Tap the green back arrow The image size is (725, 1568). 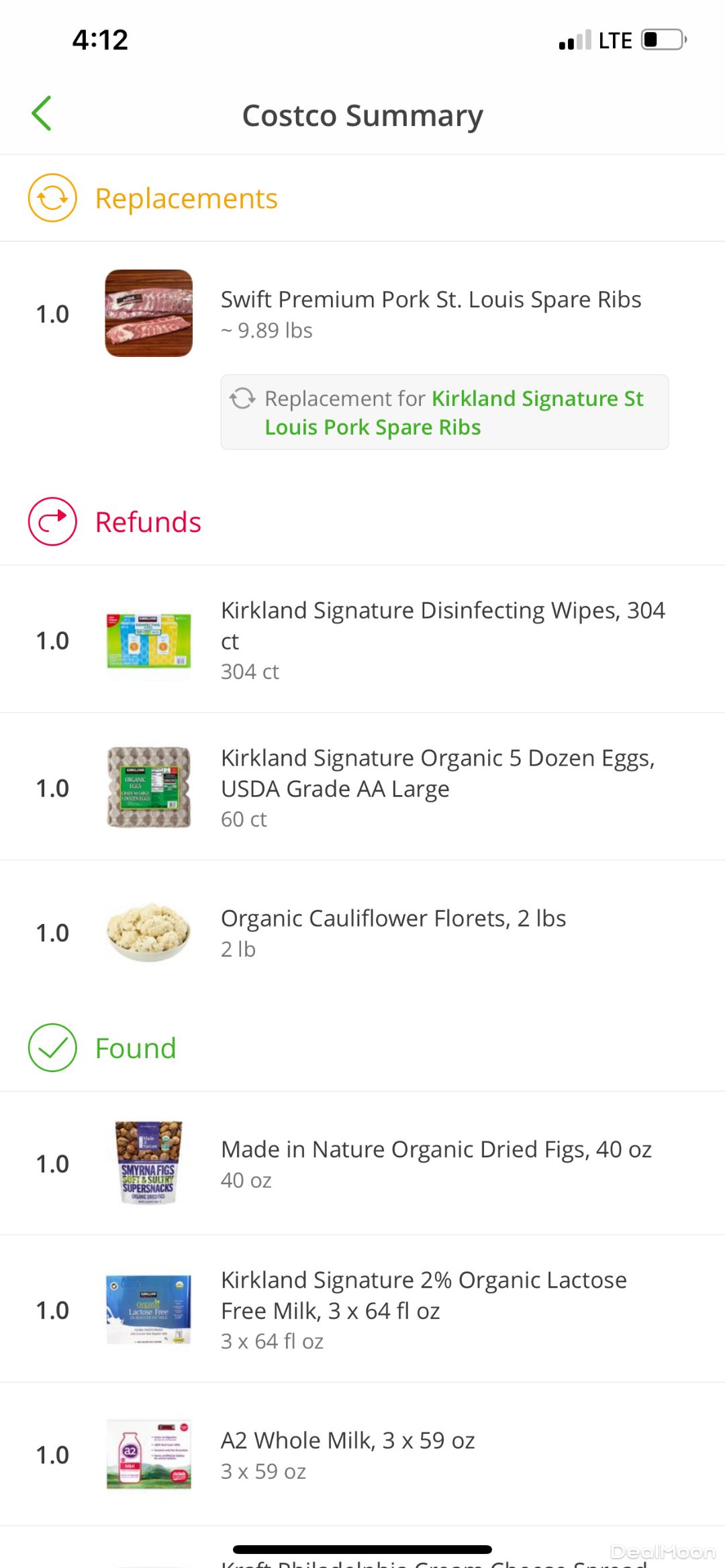pyautogui.click(x=42, y=113)
